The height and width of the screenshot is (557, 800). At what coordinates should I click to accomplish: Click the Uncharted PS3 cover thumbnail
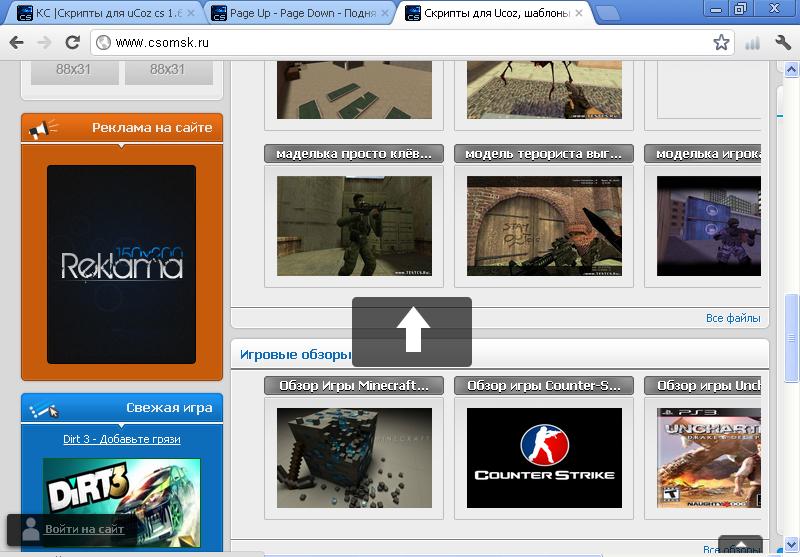coord(709,458)
